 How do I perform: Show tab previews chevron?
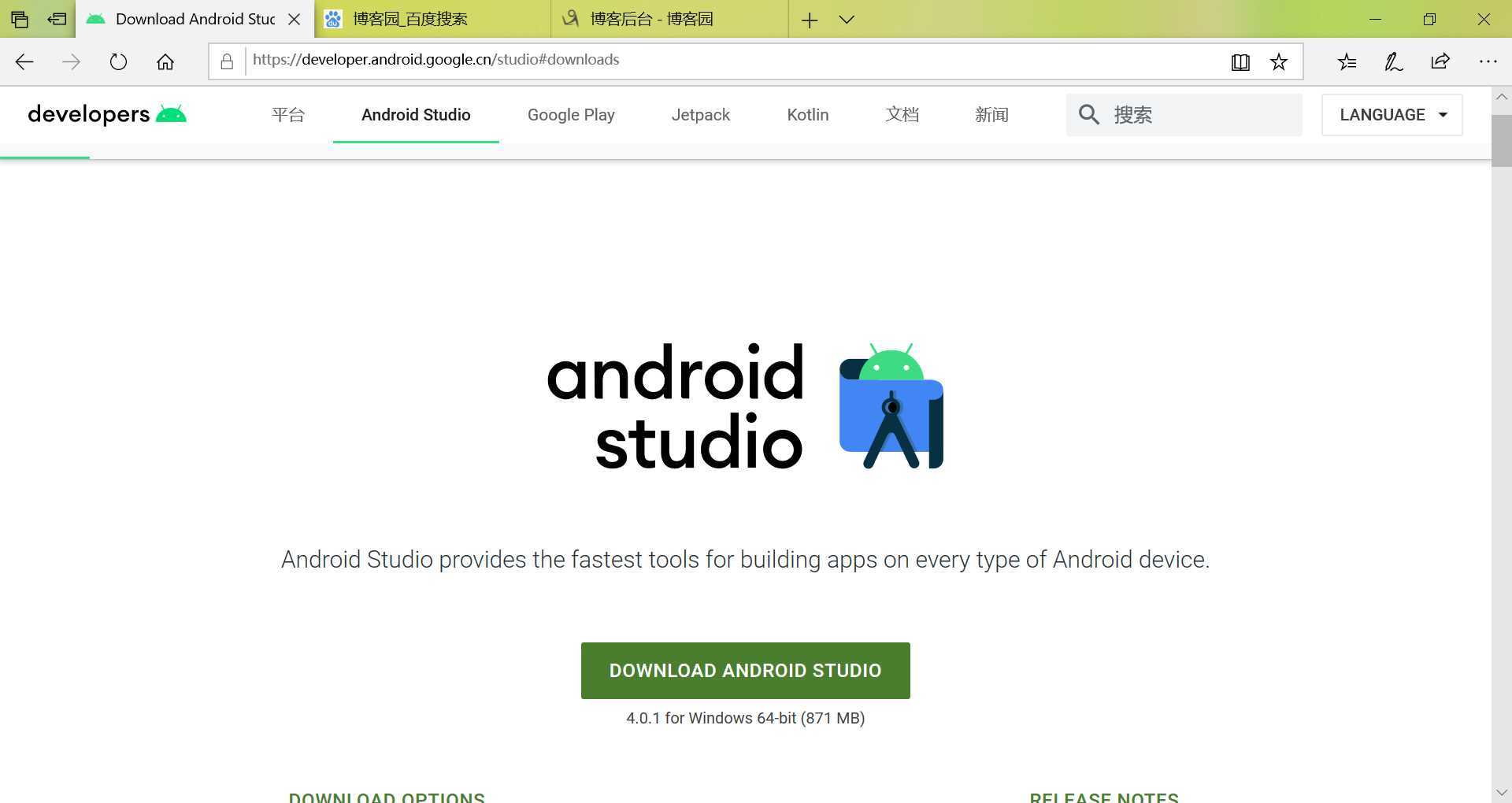point(847,20)
